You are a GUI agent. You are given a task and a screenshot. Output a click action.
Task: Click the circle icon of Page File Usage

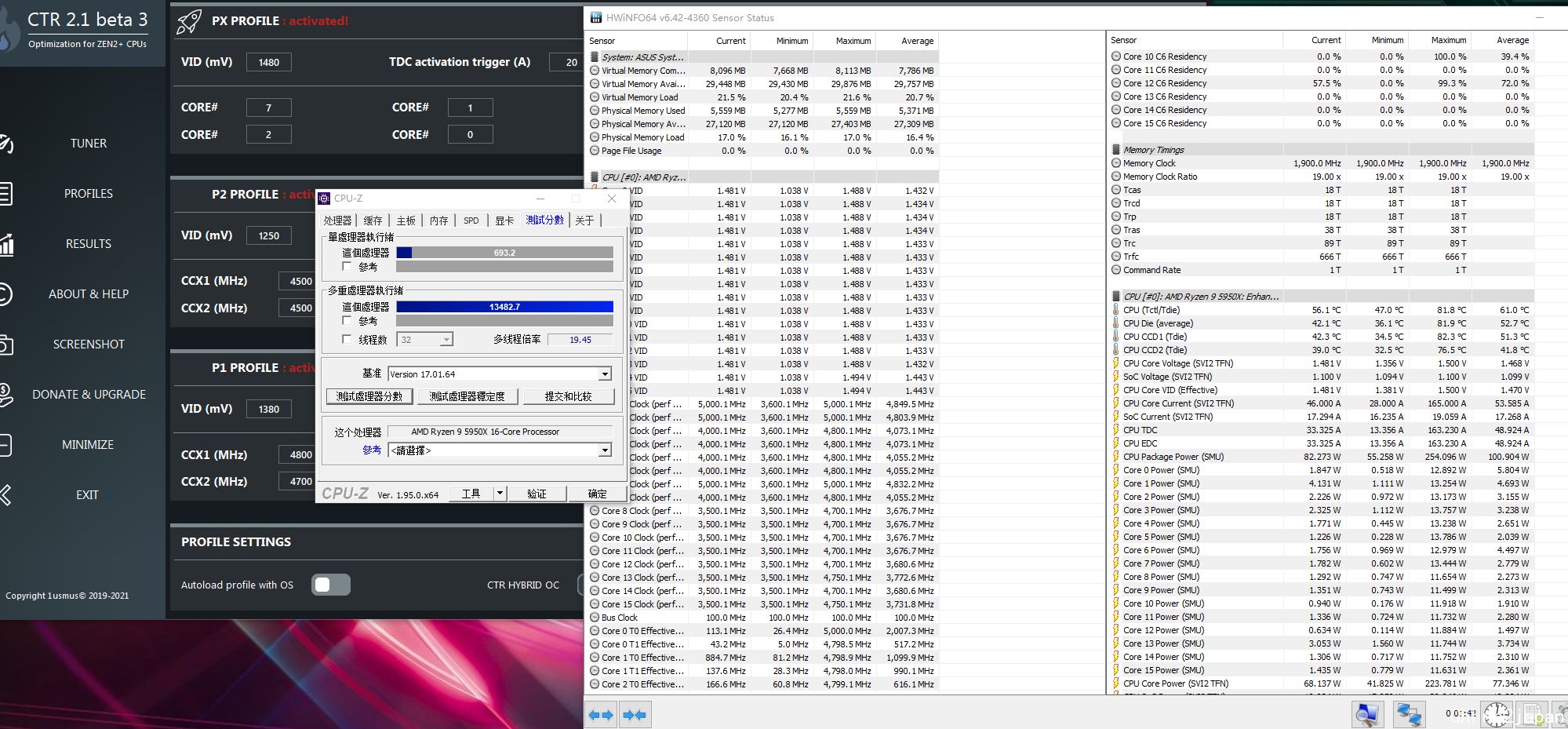[x=595, y=150]
